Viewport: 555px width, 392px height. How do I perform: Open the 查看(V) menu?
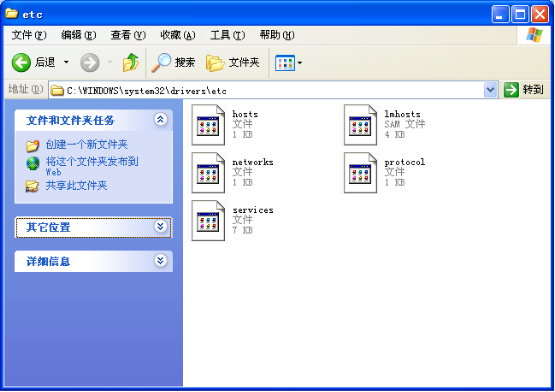click(x=128, y=35)
